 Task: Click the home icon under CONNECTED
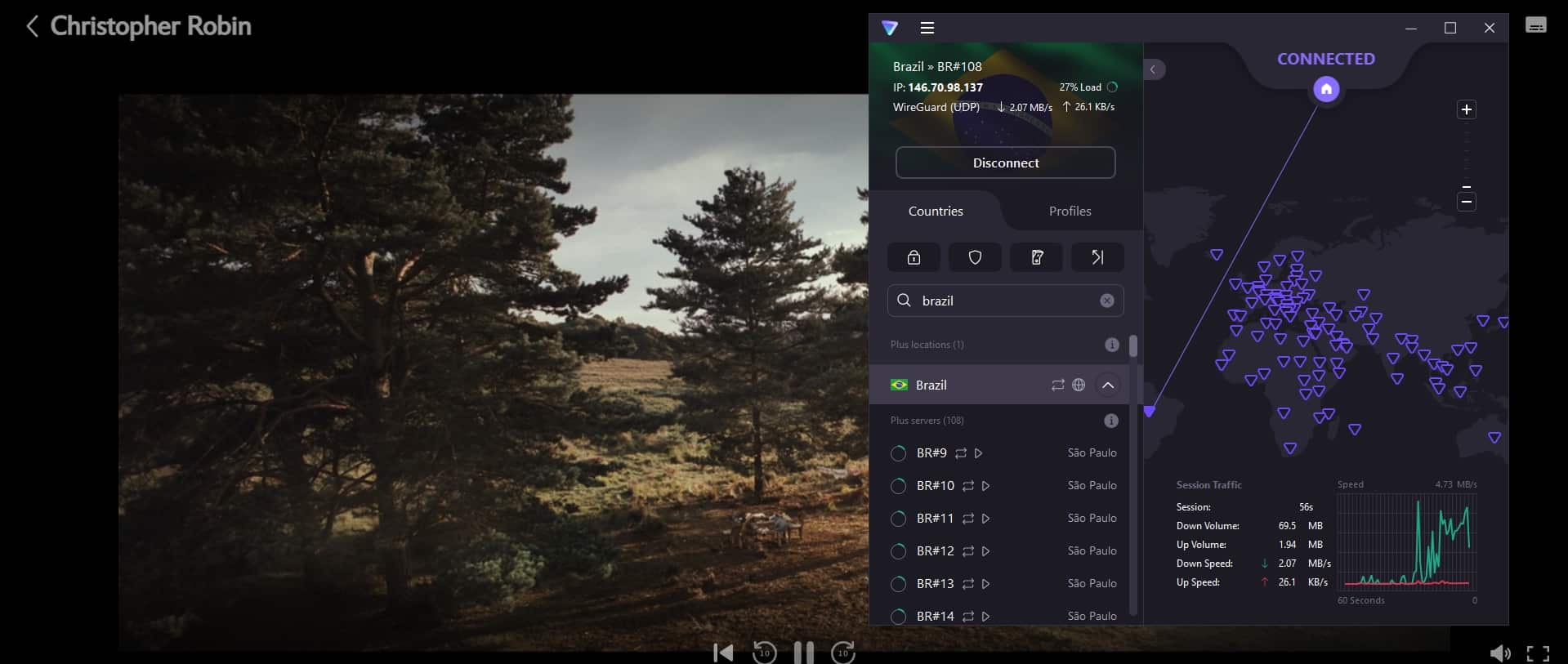point(1326,89)
